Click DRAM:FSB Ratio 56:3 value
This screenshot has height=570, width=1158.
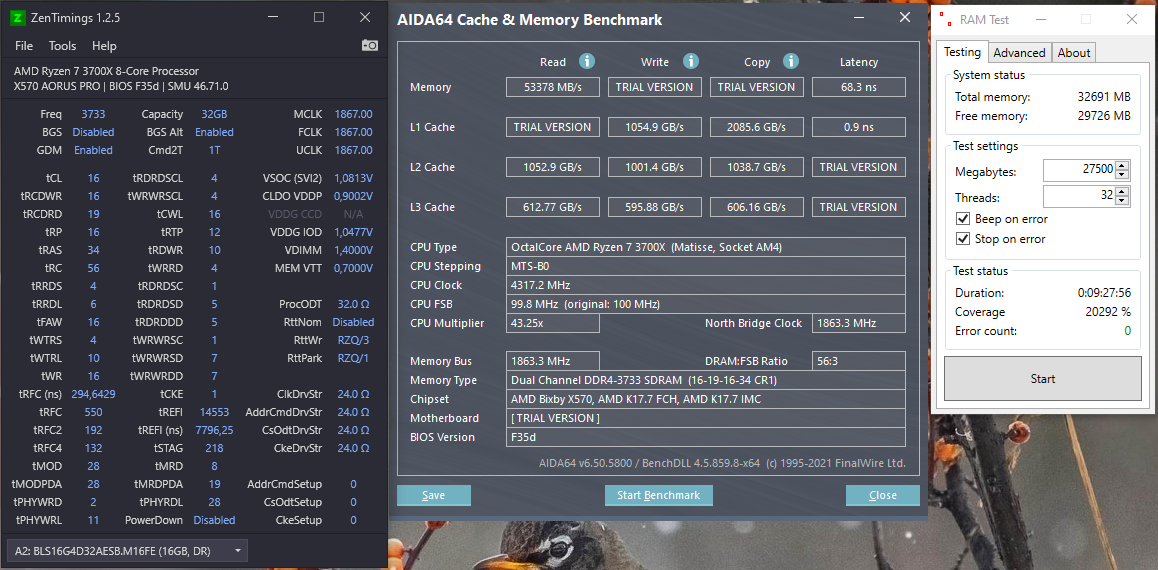point(858,361)
